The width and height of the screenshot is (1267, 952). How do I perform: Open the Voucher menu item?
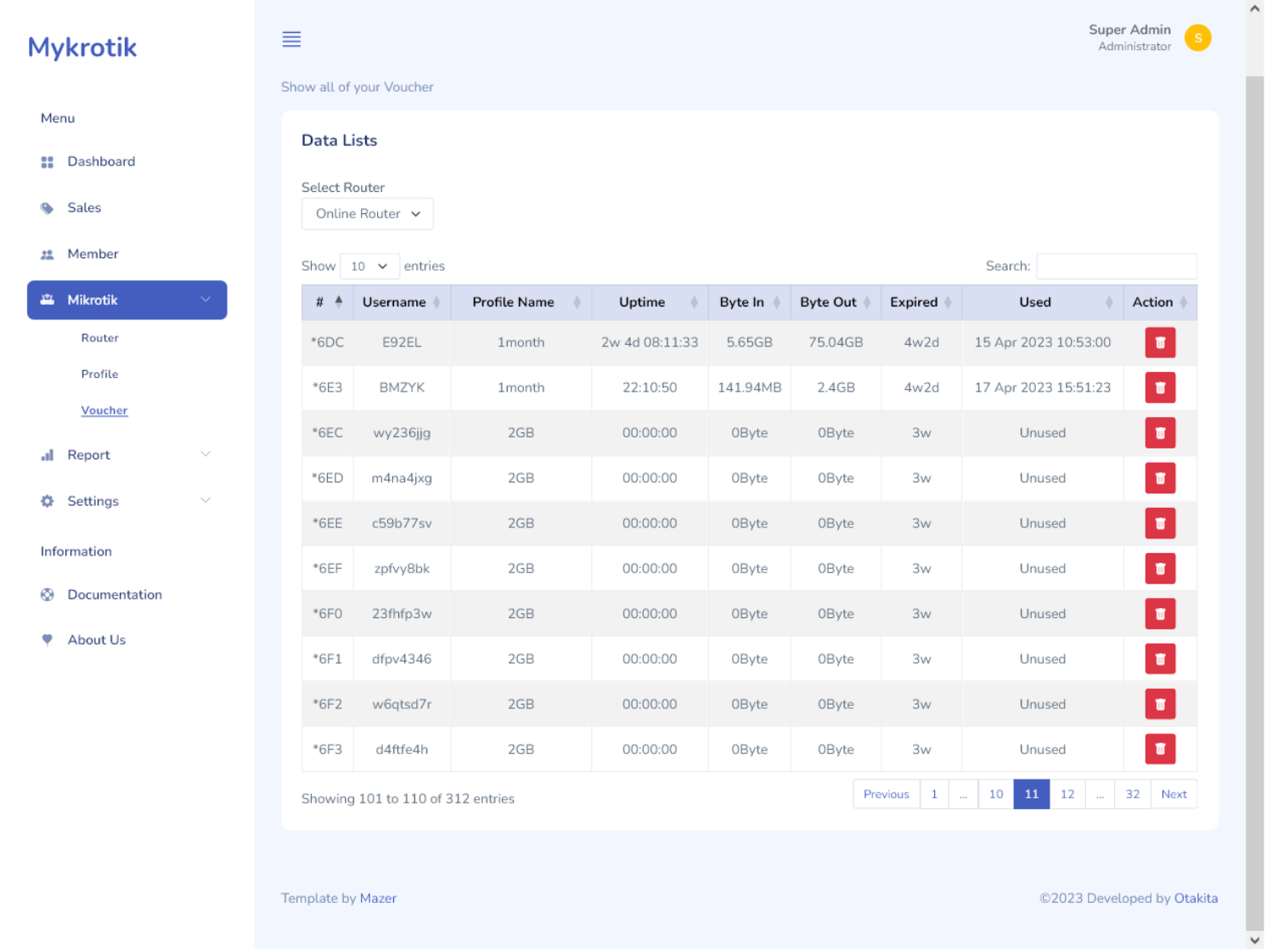[x=104, y=410]
